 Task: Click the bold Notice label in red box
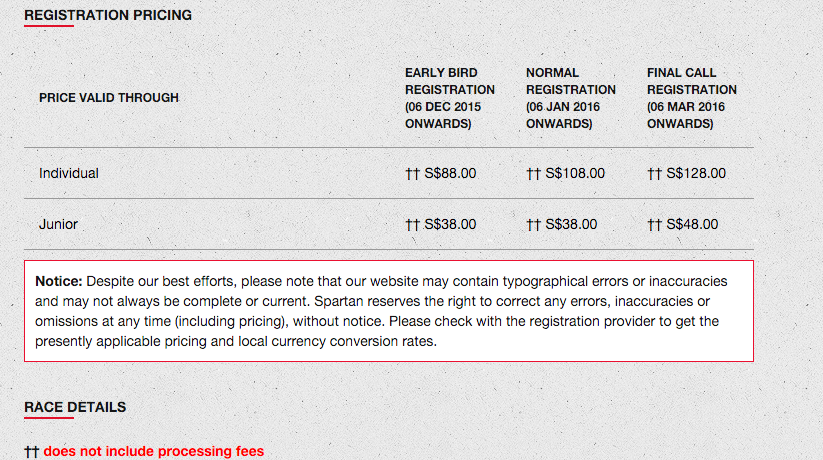pos(59,281)
